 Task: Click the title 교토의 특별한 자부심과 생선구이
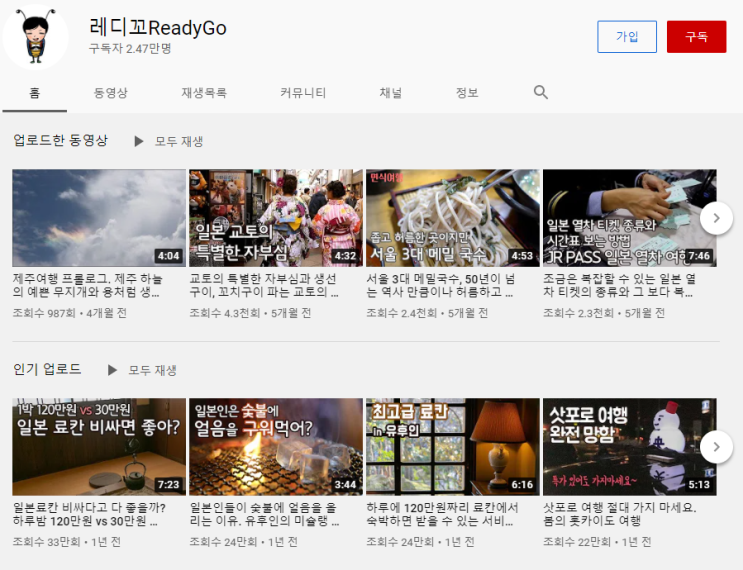[x=264, y=285]
